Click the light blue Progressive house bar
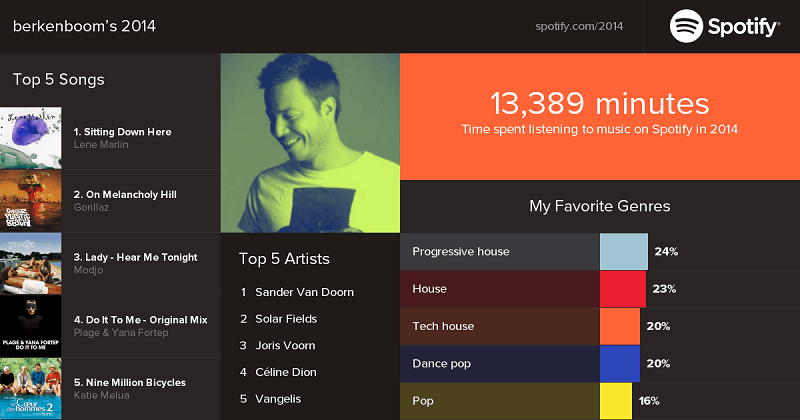Screen dimensions: 800x420 pyautogui.click(x=624, y=252)
